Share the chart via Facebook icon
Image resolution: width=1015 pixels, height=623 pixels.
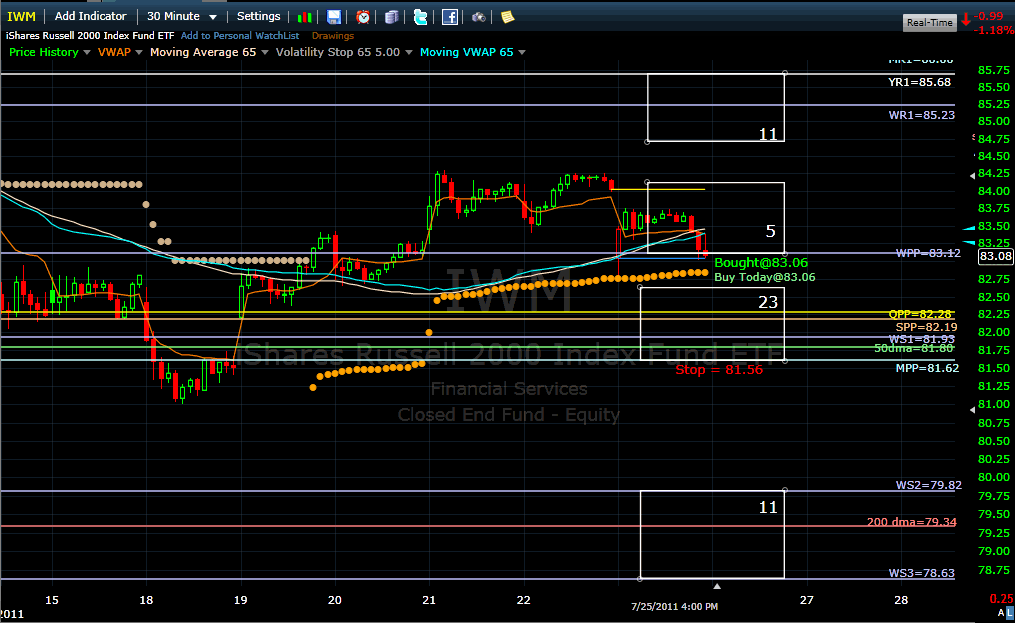click(x=450, y=17)
